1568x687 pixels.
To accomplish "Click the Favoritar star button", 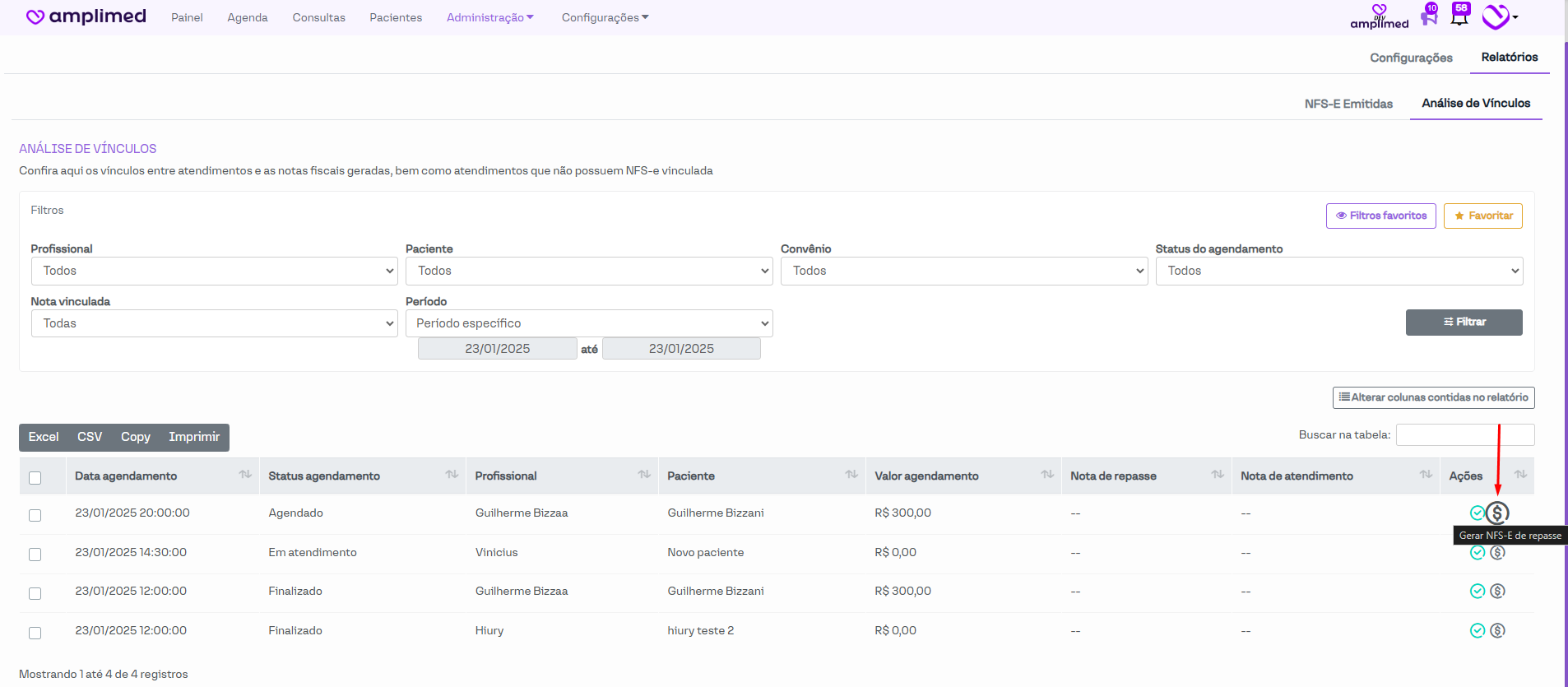I will 1482,216.
